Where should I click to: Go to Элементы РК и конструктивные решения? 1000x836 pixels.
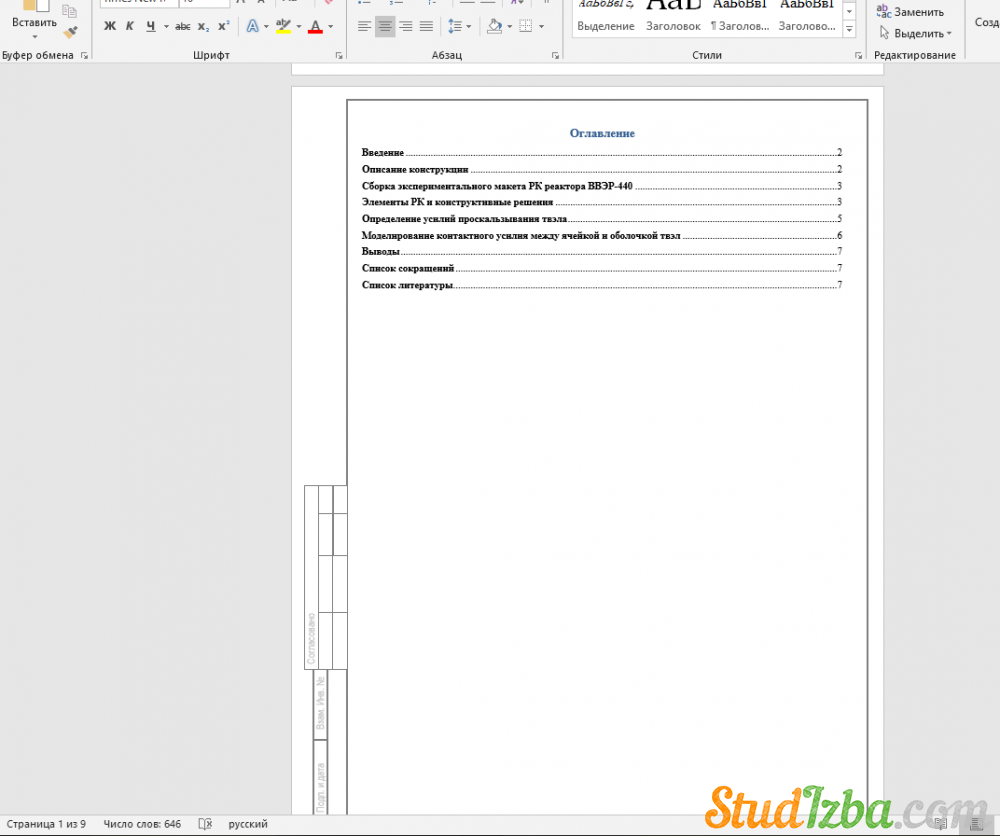click(601, 202)
